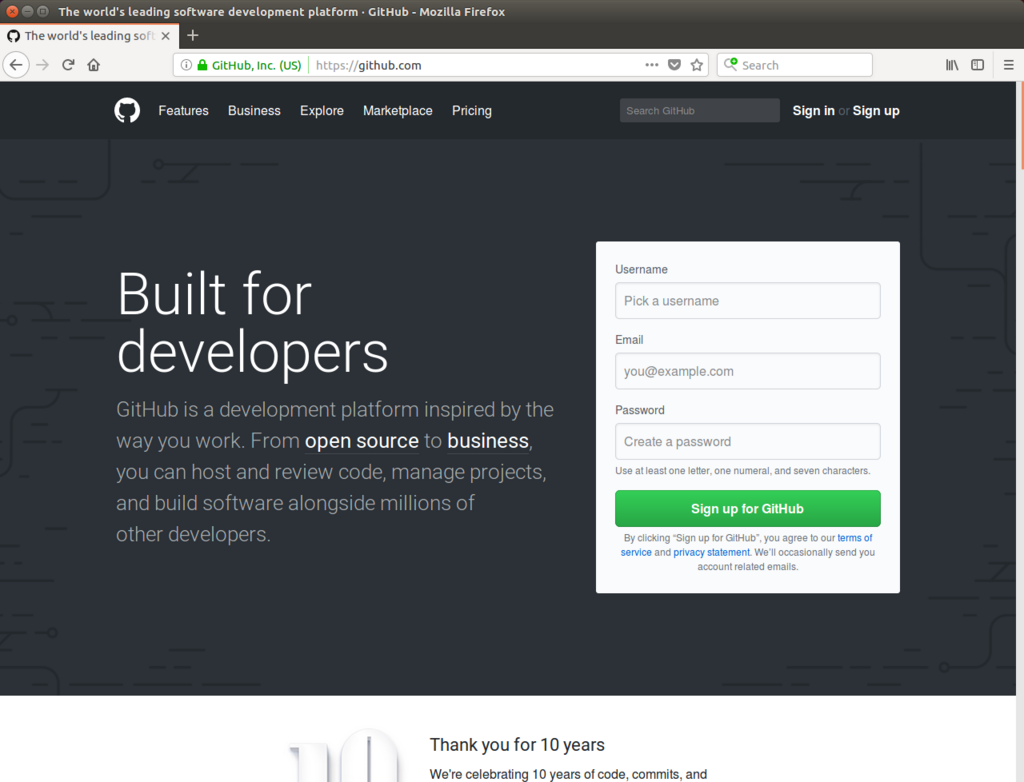Viewport: 1024px width, 782px height.
Task: Open the Firefox hamburger menu
Action: (1008, 65)
